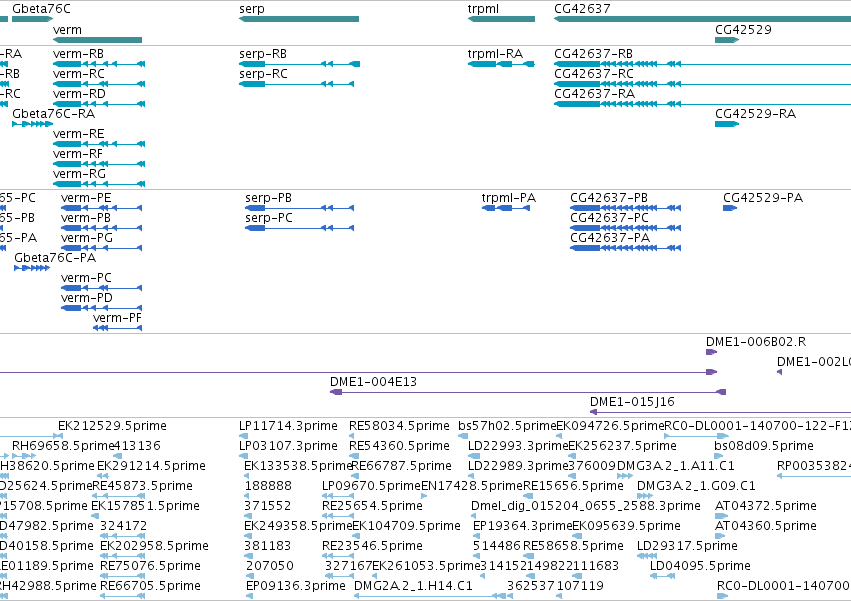Click protein verm-PC
The image size is (851, 601).
tap(86, 278)
